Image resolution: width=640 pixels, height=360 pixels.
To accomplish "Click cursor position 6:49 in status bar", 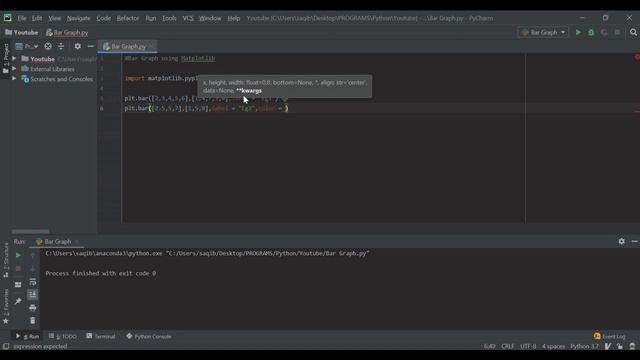I will tap(489, 346).
